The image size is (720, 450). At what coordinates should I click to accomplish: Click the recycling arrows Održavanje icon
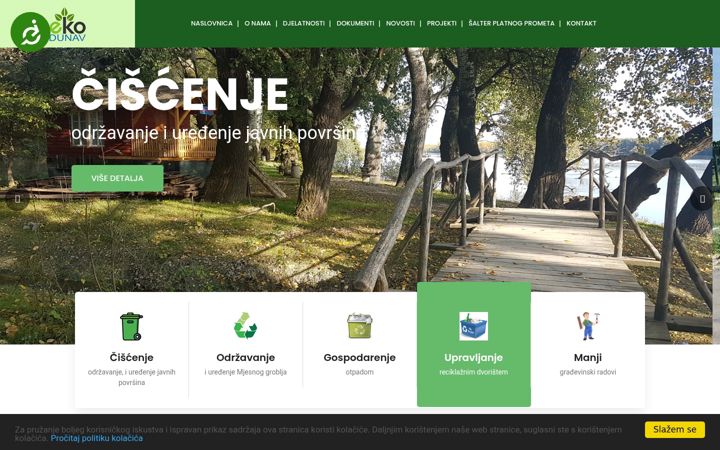(245, 326)
